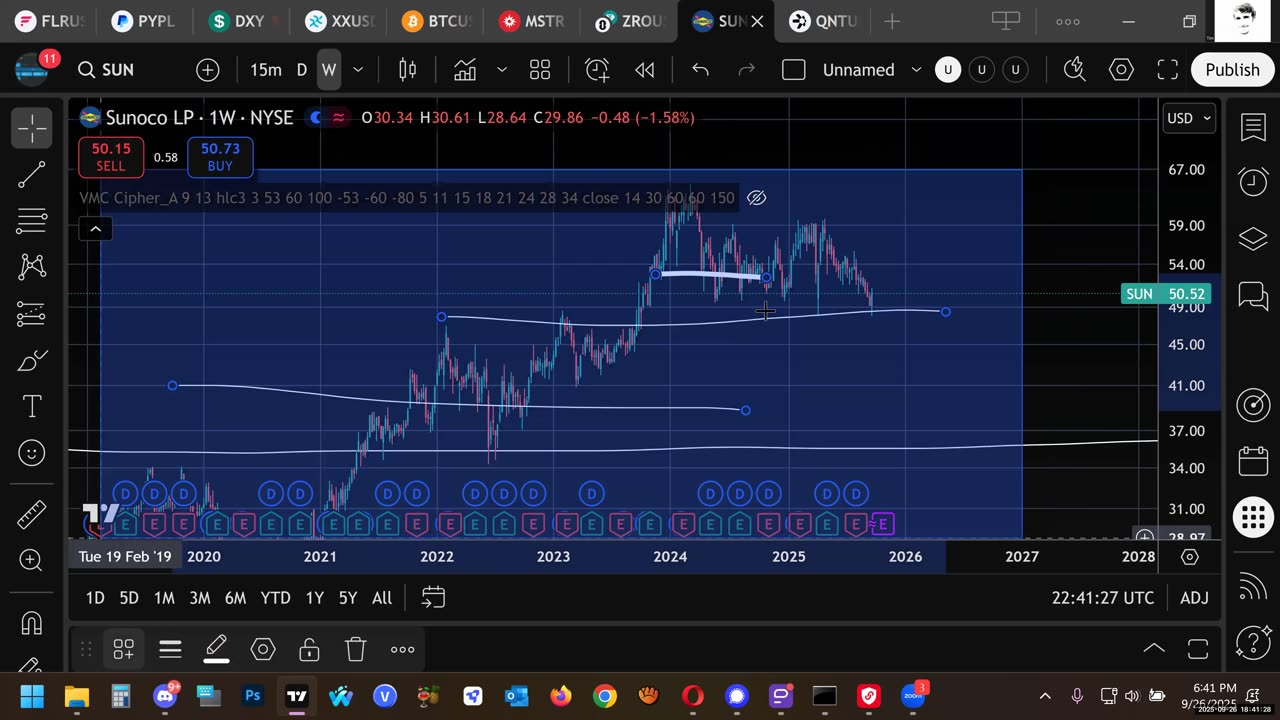
Task: Open the emoji and icons tool
Action: pyautogui.click(x=32, y=453)
